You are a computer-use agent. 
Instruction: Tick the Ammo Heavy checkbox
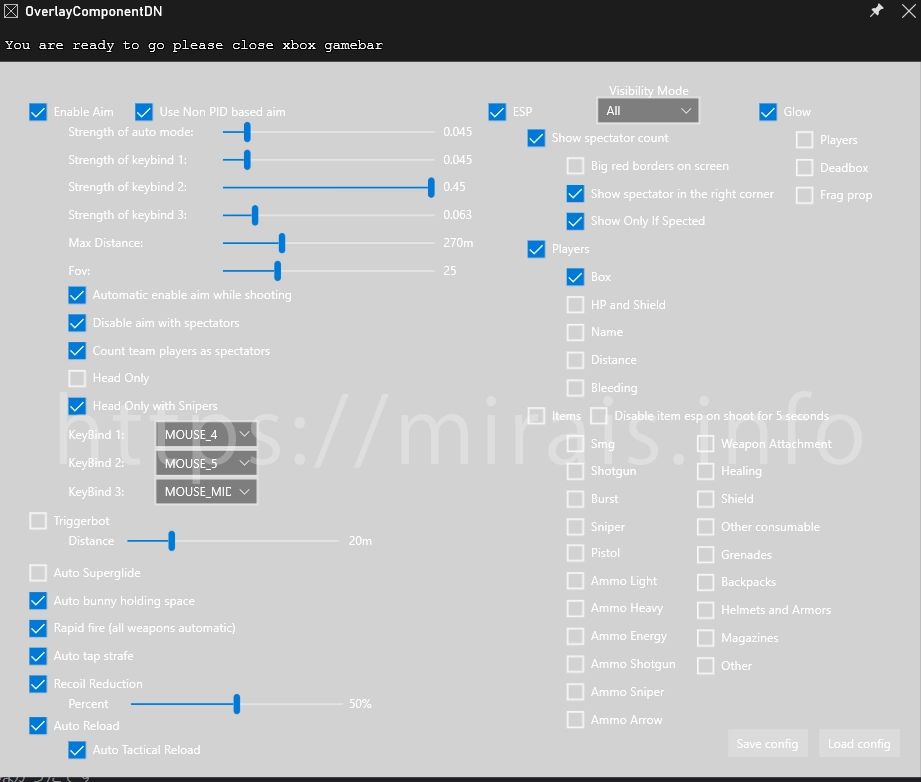tap(575, 608)
